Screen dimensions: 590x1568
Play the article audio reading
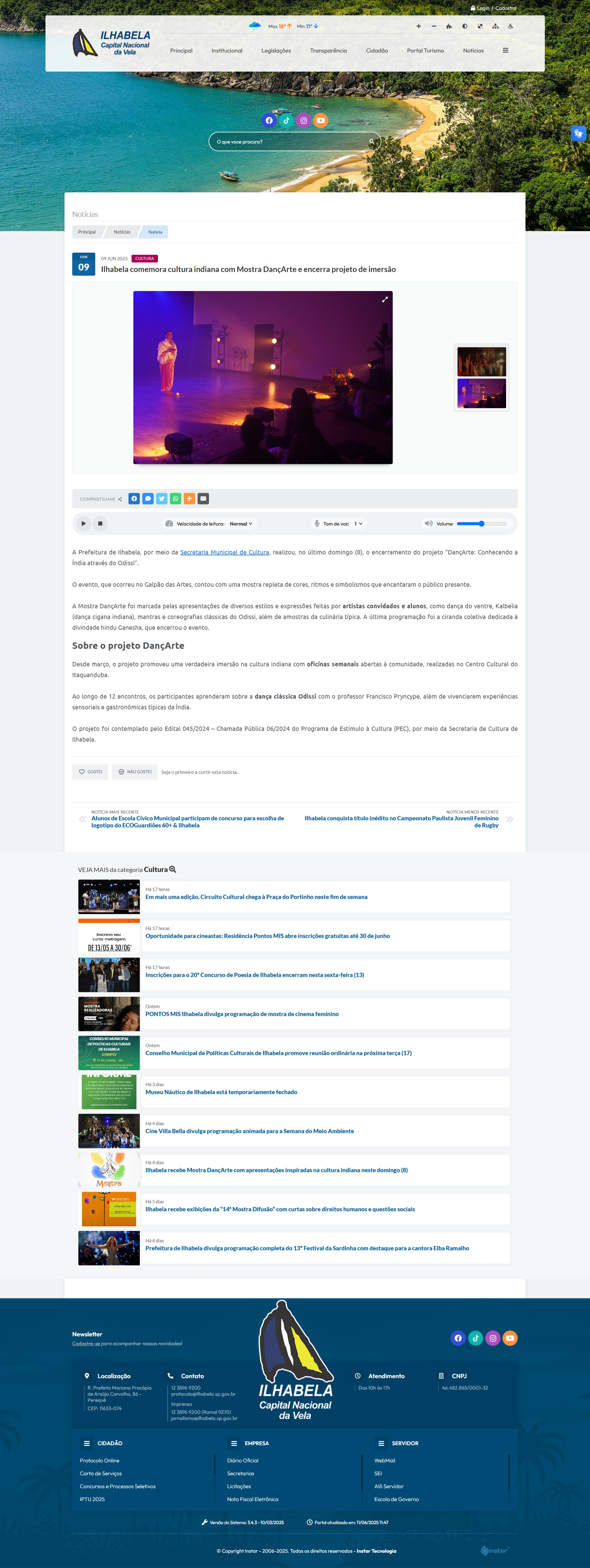click(x=83, y=524)
